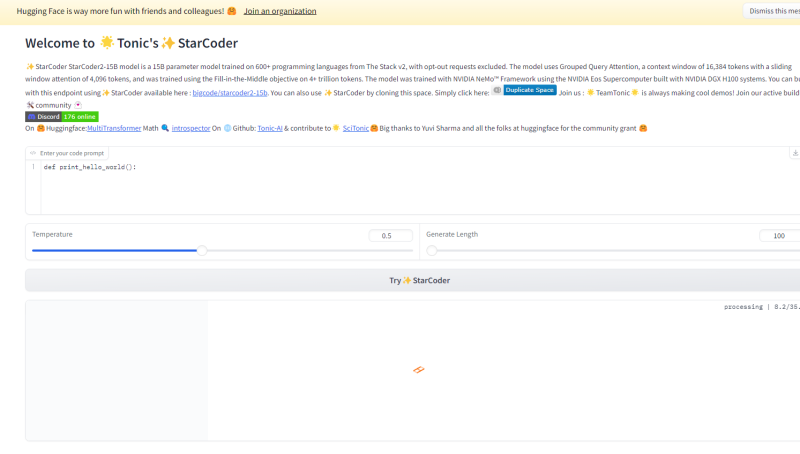
Task: Click into the code prompt editor
Action: tap(418, 186)
